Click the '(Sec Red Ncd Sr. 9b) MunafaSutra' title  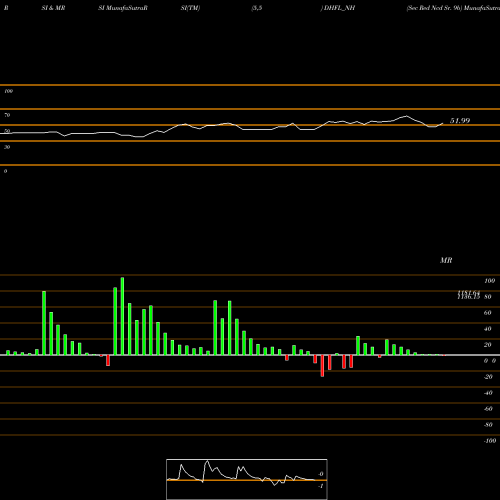coord(453,8)
